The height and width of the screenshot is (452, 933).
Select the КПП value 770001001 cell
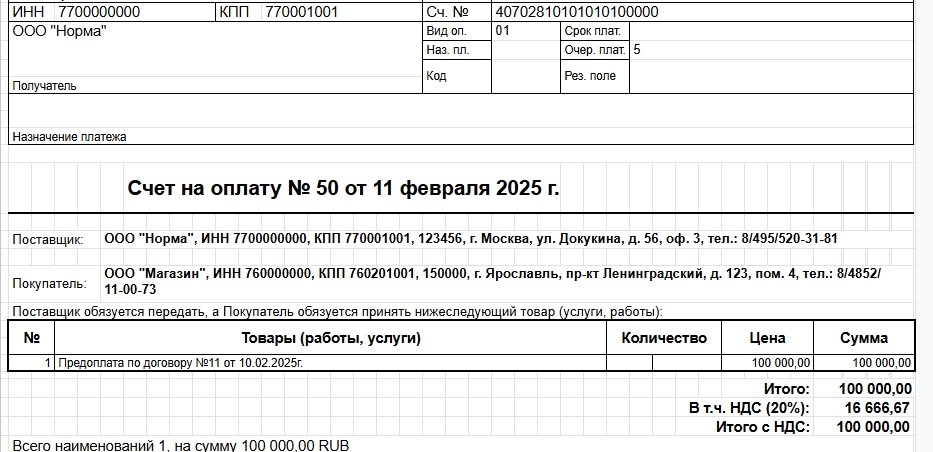pos(301,12)
